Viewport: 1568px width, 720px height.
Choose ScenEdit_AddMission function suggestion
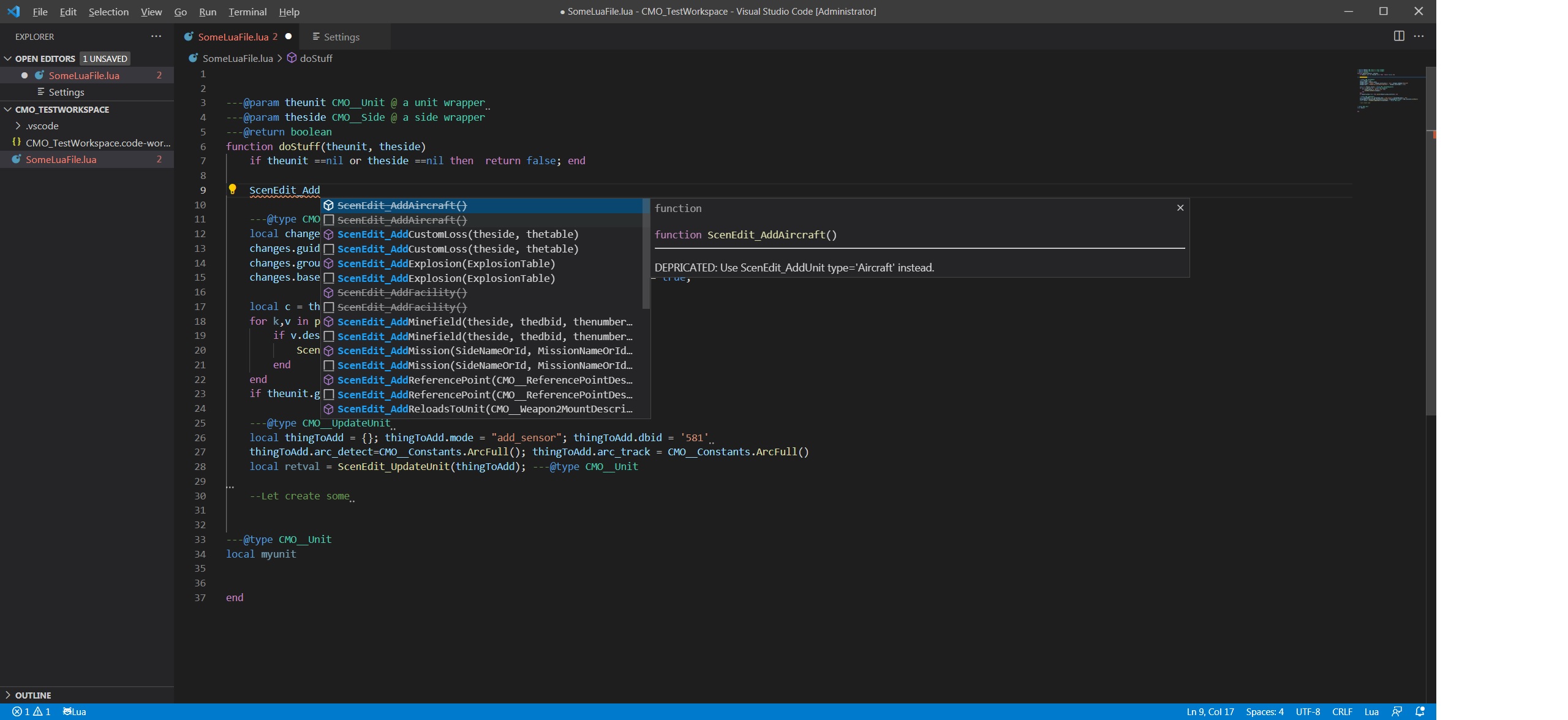click(x=481, y=351)
